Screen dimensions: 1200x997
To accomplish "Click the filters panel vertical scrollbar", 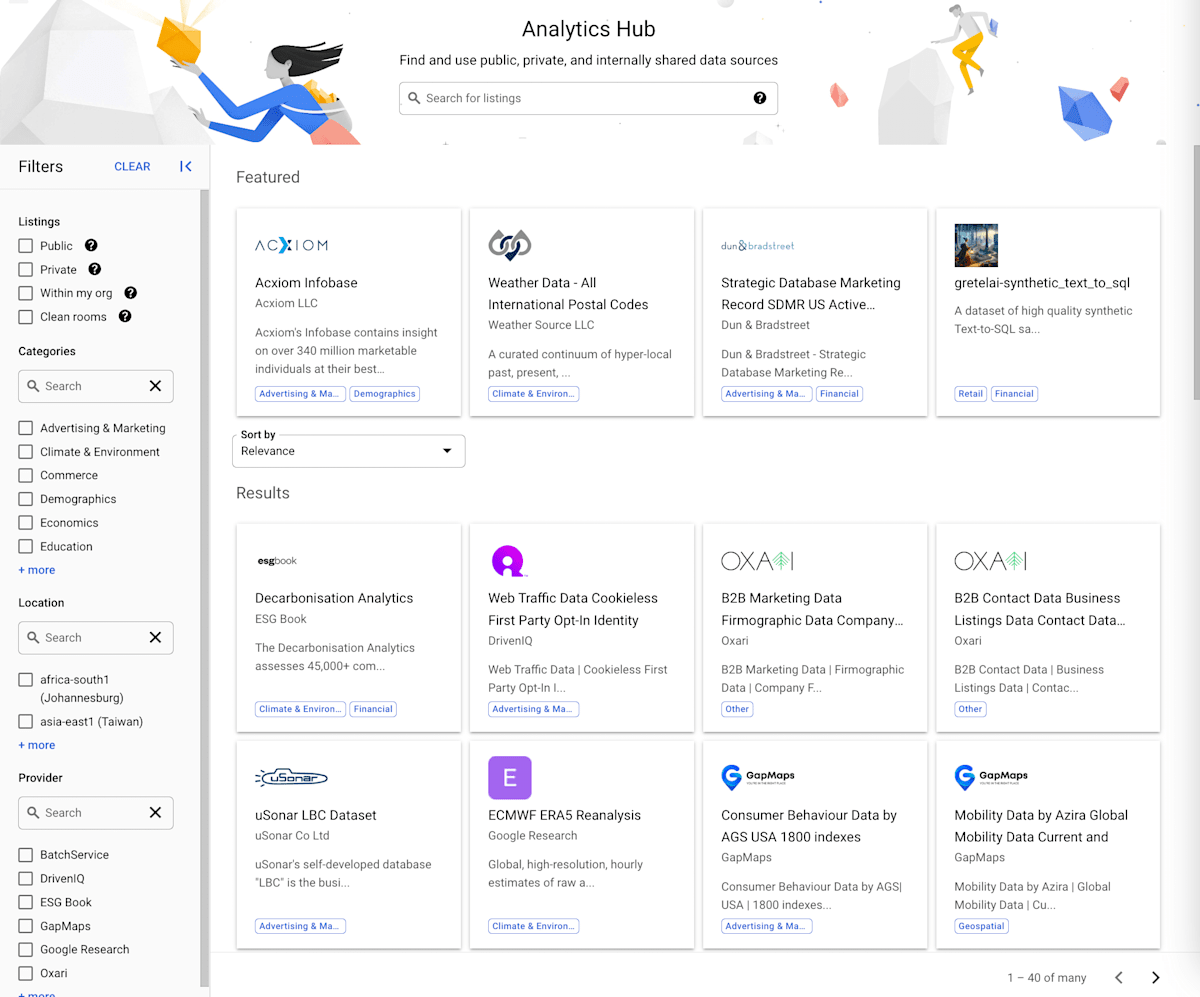I will coord(205,590).
